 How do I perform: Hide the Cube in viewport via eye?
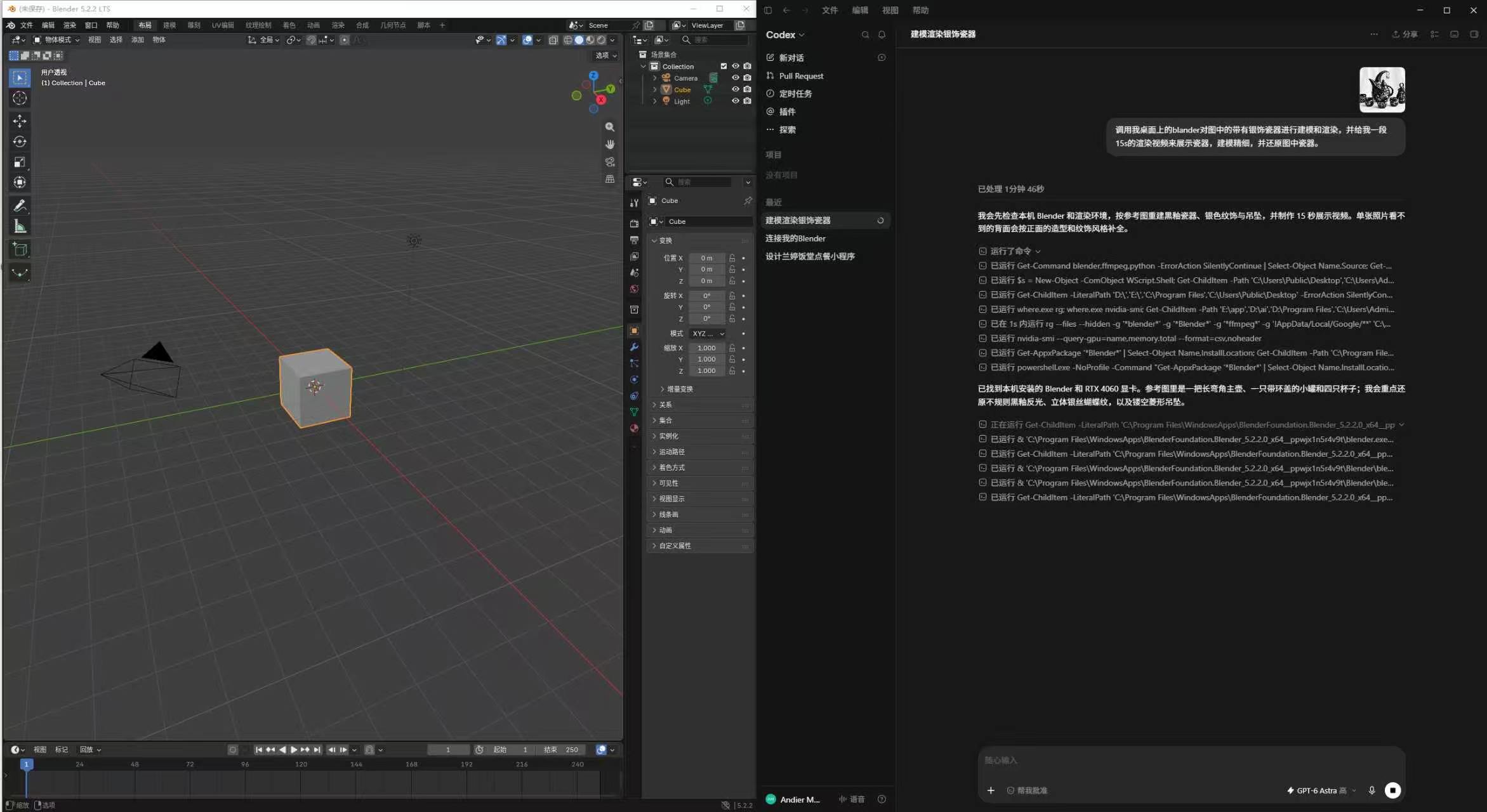736,89
